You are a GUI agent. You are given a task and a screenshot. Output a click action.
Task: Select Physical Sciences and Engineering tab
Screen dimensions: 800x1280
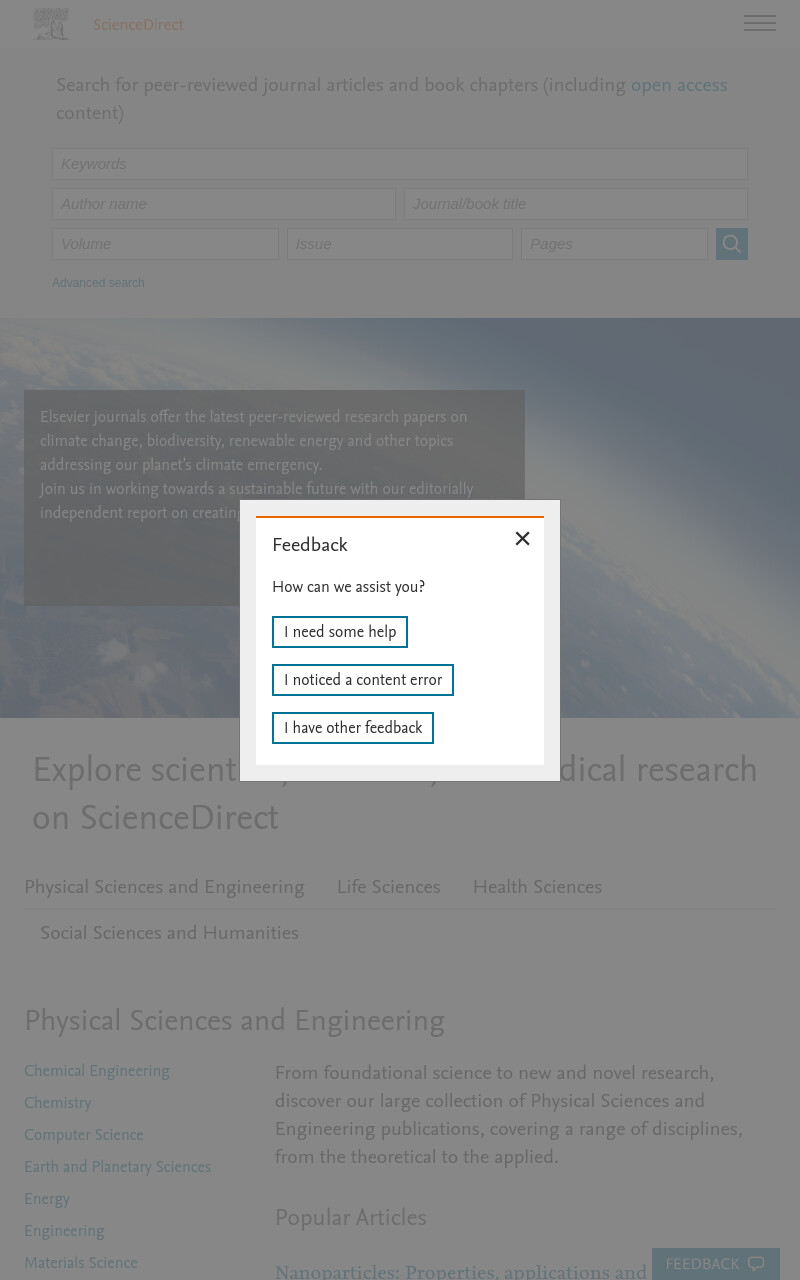pos(164,887)
